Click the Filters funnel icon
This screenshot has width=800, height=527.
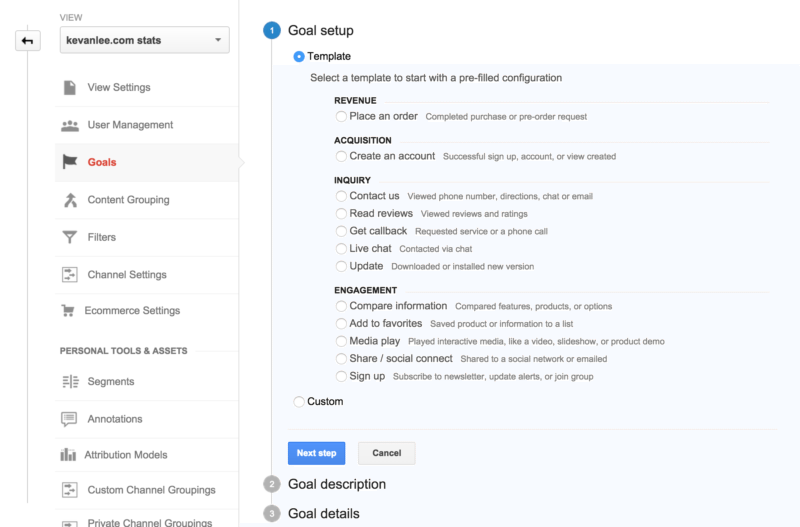pyautogui.click(x=70, y=237)
